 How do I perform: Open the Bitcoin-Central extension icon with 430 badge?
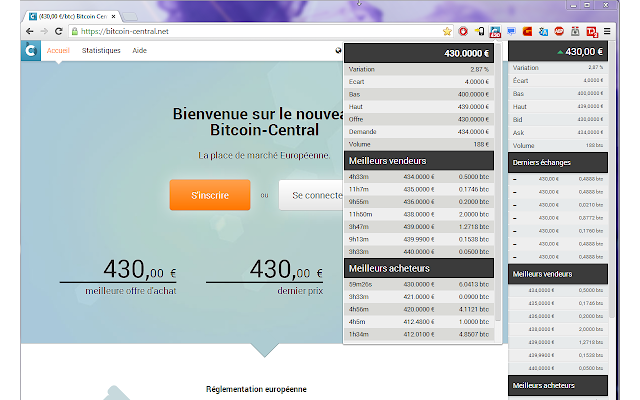click(x=495, y=32)
